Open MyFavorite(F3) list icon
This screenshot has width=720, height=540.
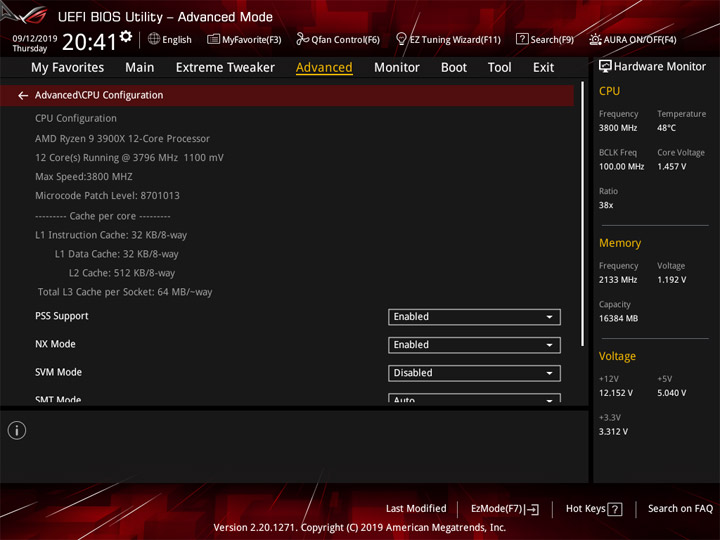click(213, 39)
